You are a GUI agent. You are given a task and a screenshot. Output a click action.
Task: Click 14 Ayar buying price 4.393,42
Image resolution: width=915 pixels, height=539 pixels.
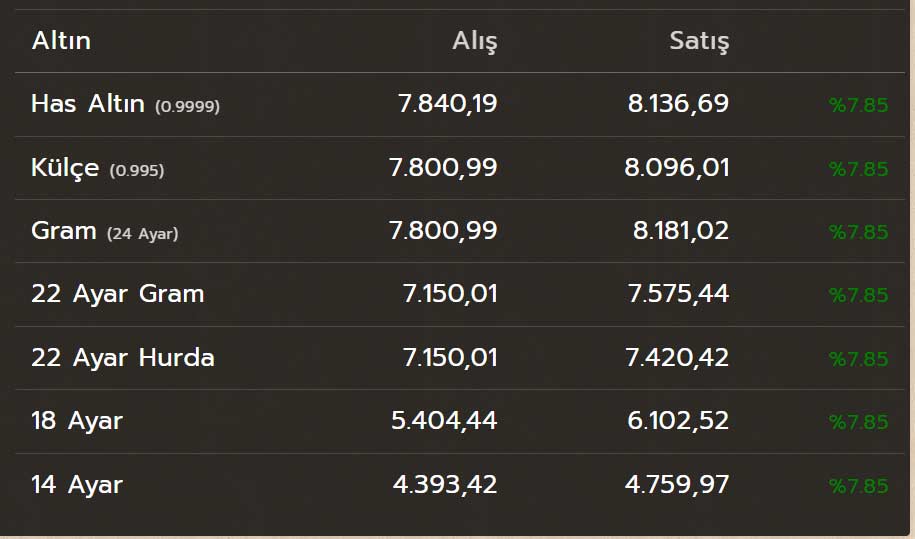click(x=445, y=485)
